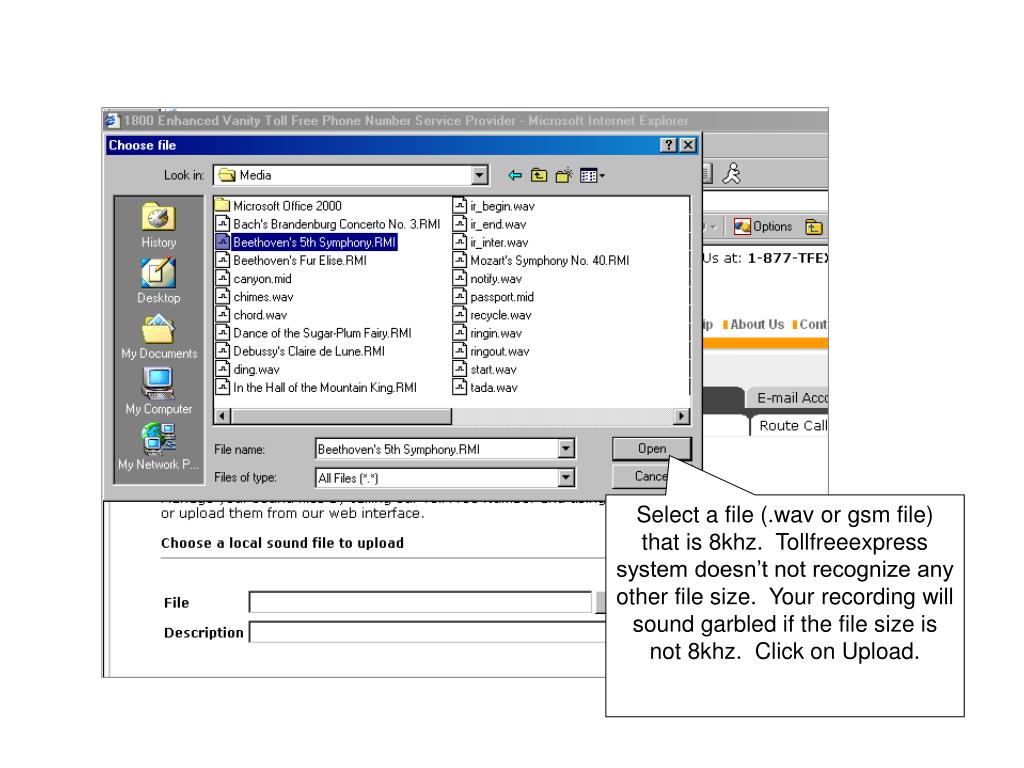Image resolution: width=1024 pixels, height=768 pixels.
Task: Open My Network Places shortcut
Action: click(x=159, y=447)
